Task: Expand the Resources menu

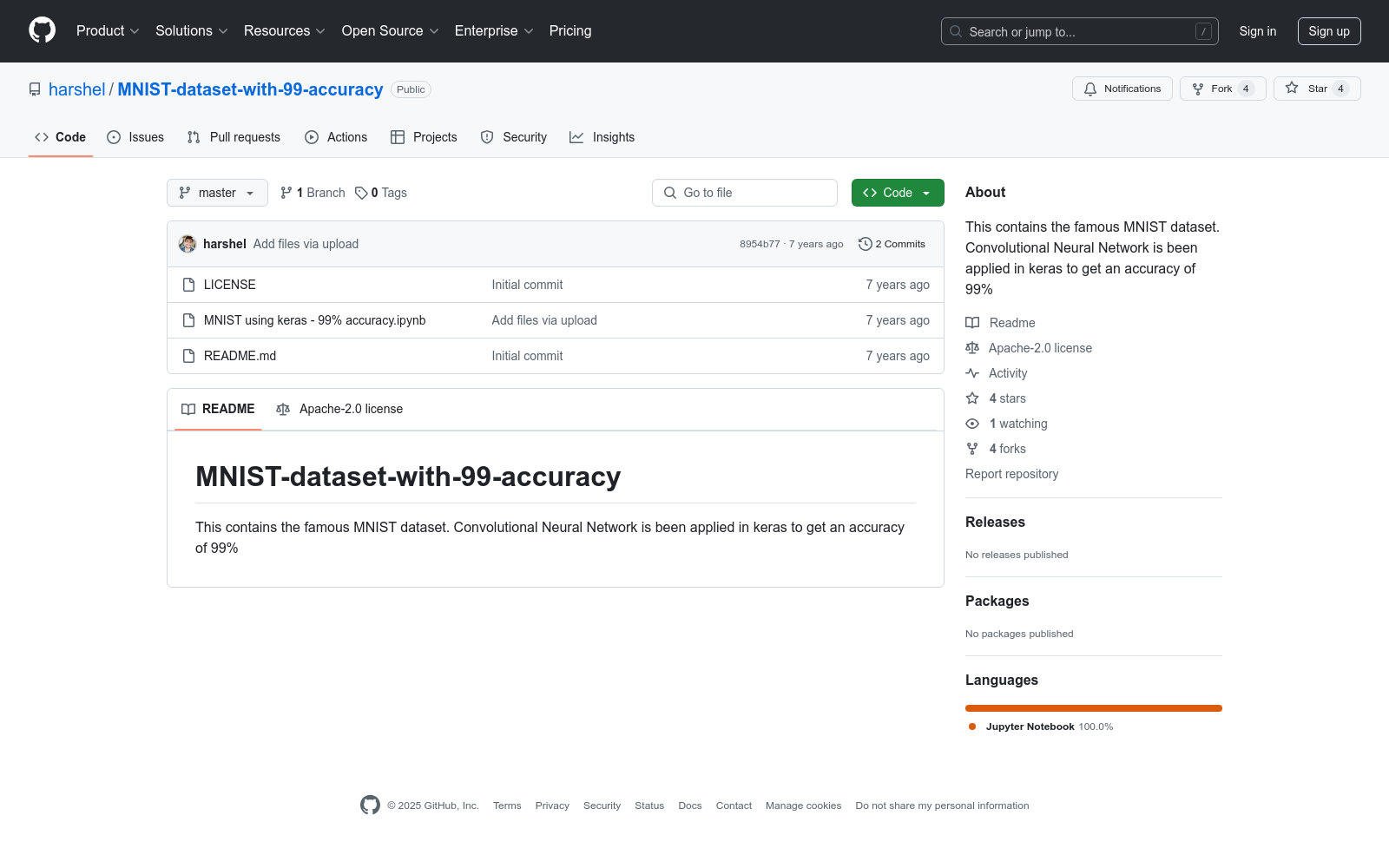Action: pos(285,31)
